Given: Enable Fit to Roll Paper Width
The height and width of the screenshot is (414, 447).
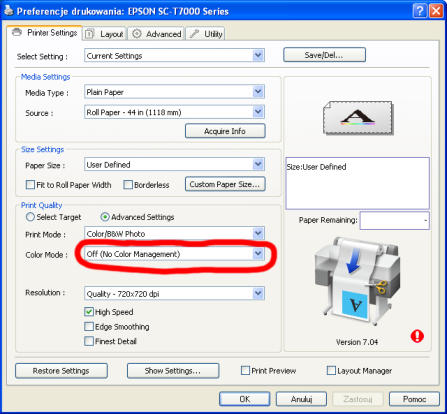Looking at the screenshot, I should 30,185.
